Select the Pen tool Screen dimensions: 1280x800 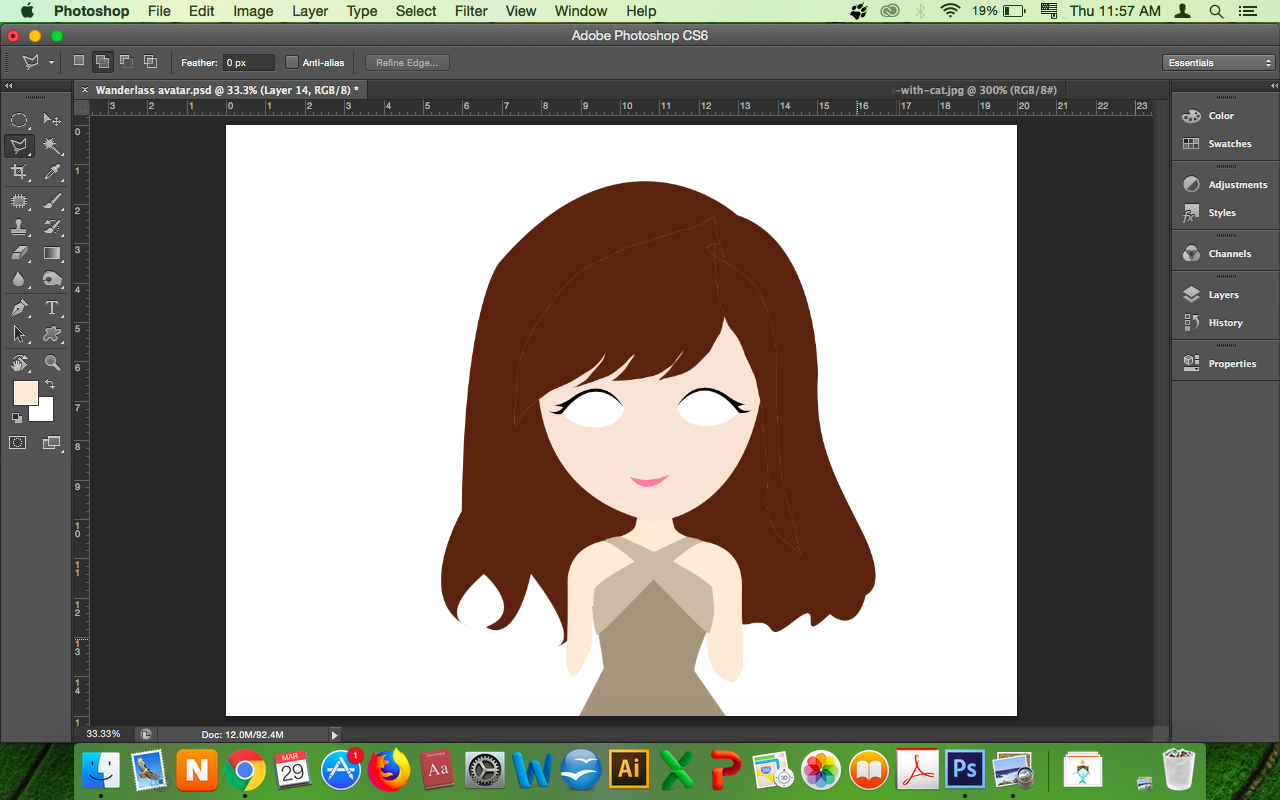[19, 308]
